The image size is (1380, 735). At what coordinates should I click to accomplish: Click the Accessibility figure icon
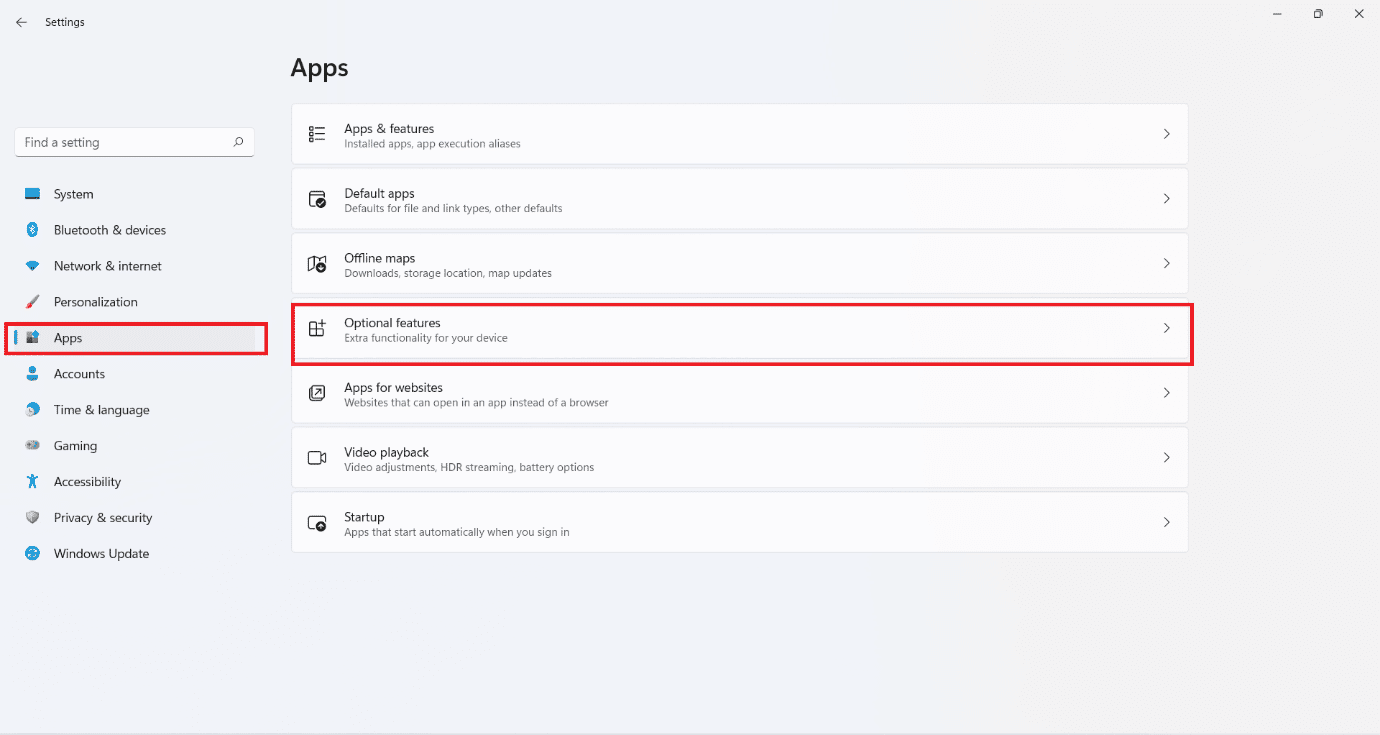pyautogui.click(x=32, y=482)
